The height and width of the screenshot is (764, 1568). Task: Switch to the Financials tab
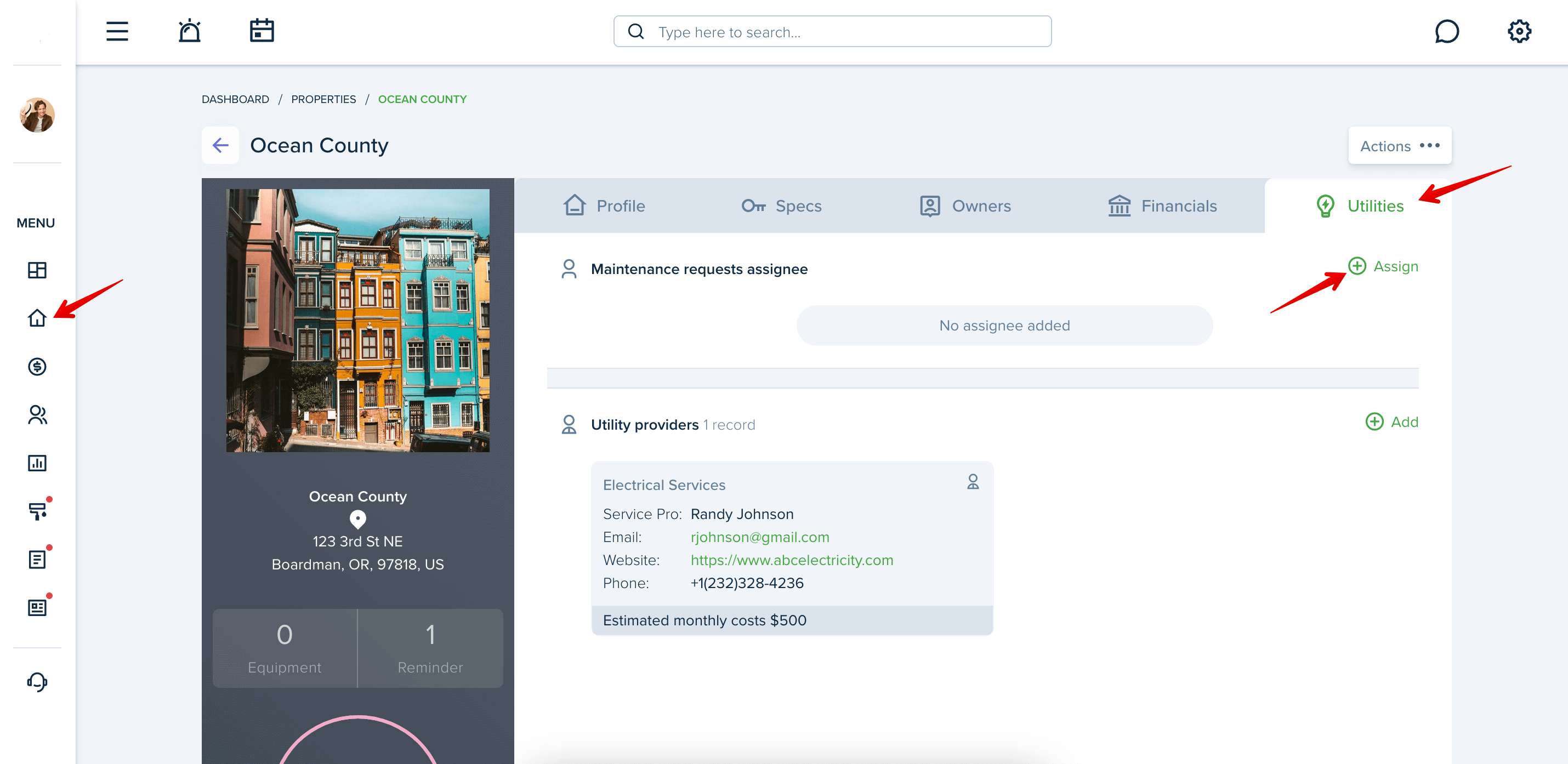1162,206
